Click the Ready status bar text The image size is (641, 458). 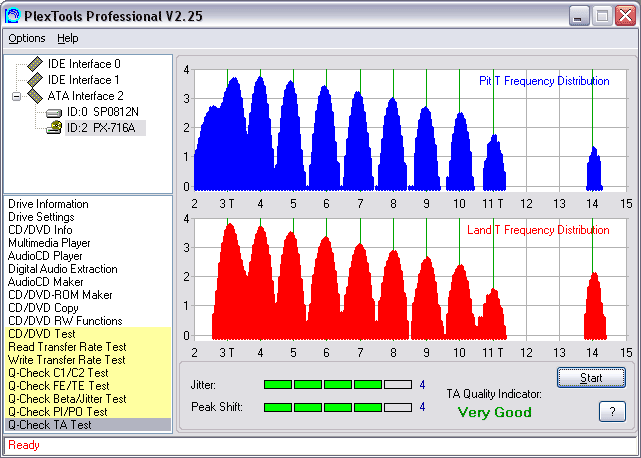point(24,445)
